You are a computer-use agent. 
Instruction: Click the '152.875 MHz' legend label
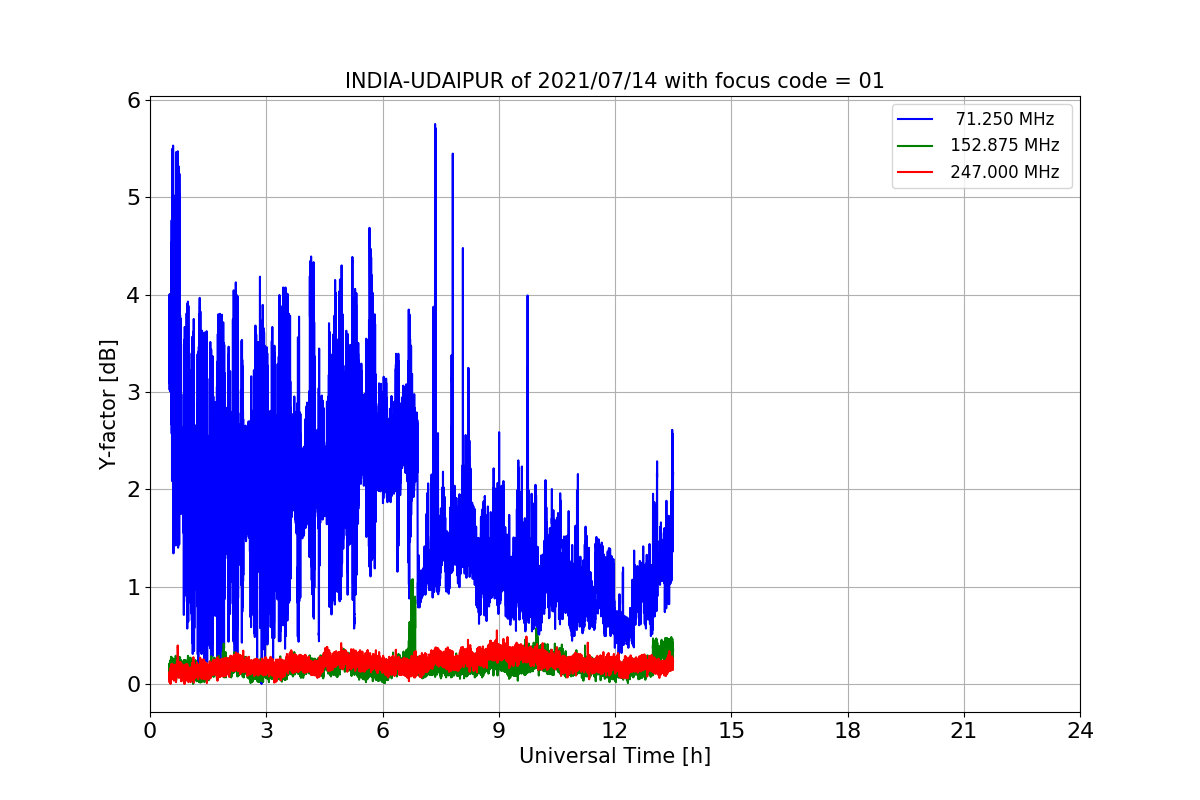1005,145
